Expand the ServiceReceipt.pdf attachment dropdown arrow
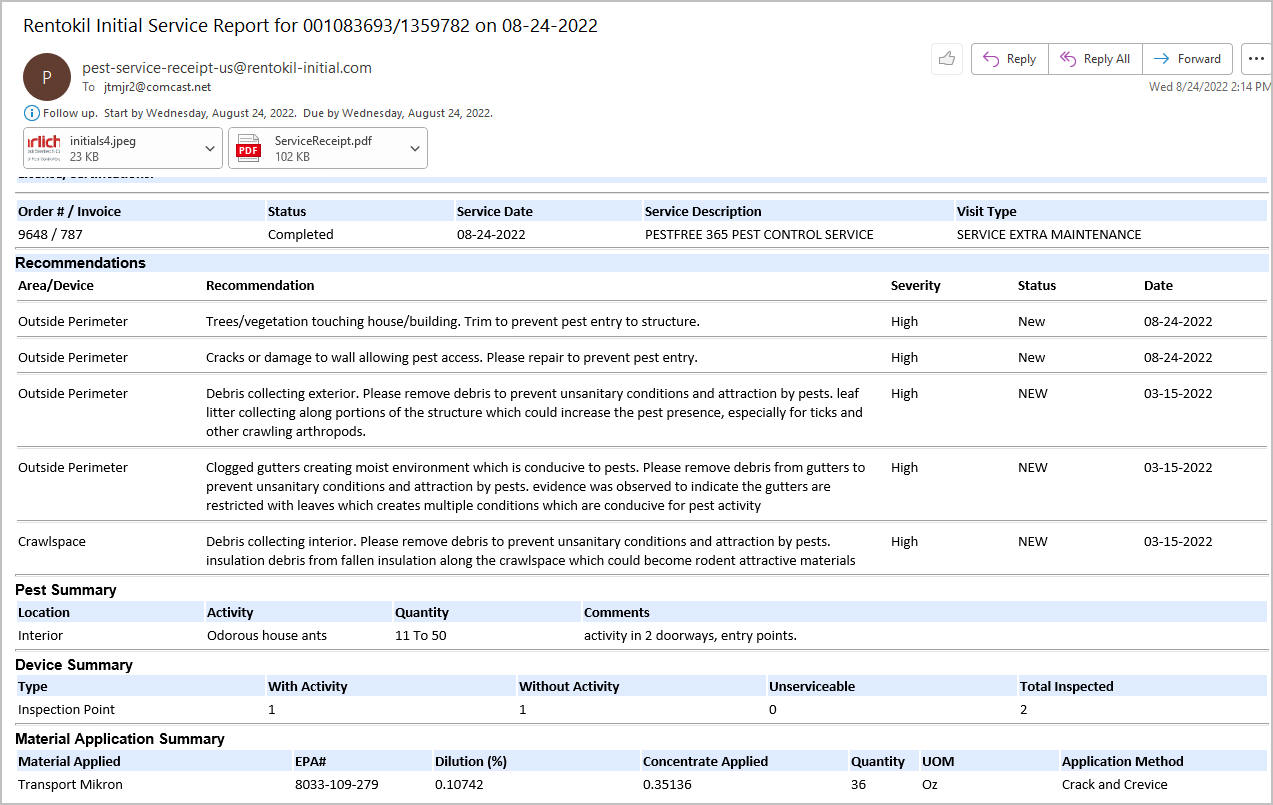Screen dimensions: 1273x805 point(415,148)
